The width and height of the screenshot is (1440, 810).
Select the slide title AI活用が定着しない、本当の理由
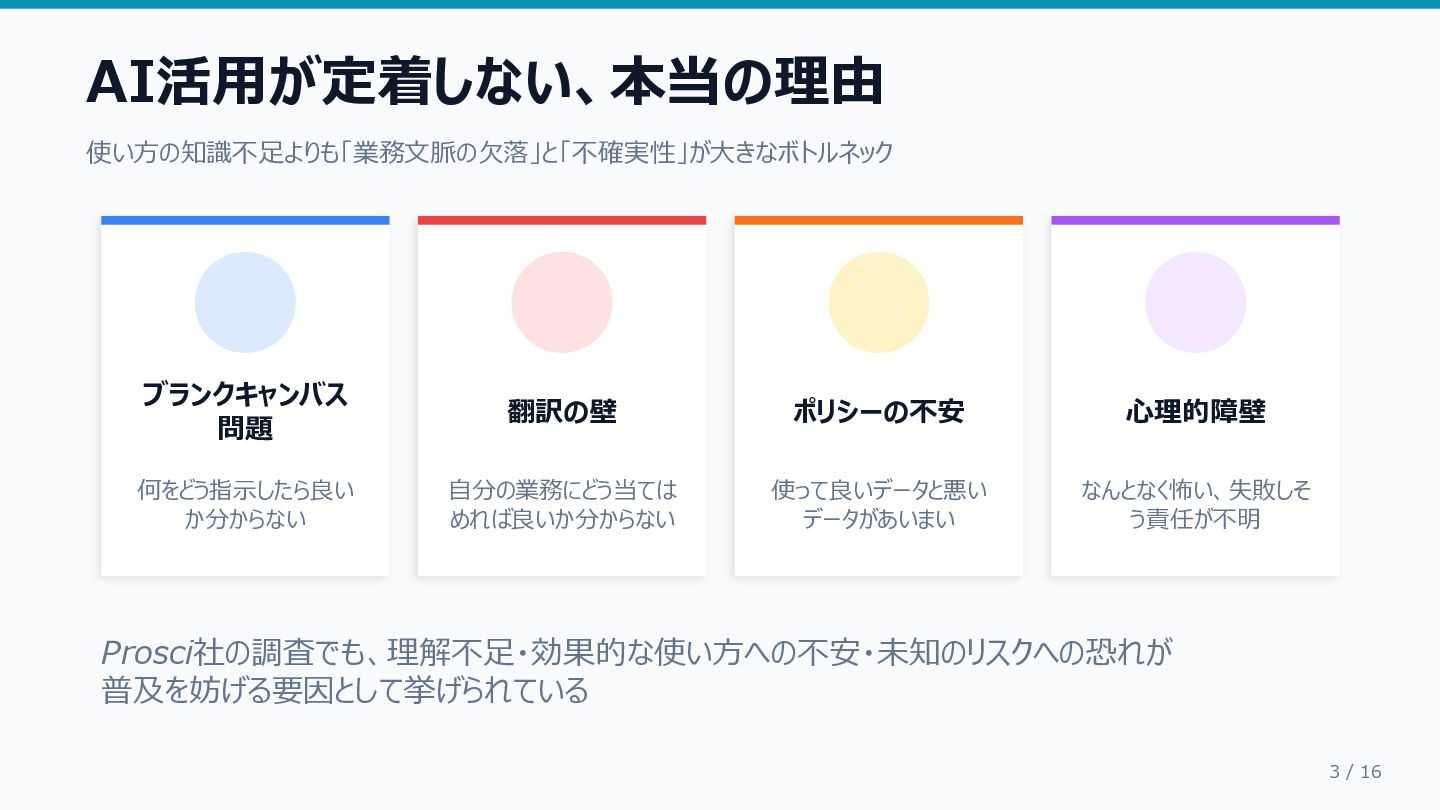tap(485, 83)
